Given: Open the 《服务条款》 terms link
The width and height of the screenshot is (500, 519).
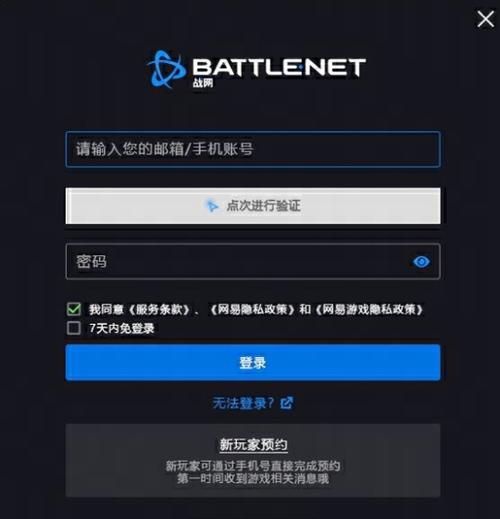Looking at the screenshot, I should tap(159, 310).
